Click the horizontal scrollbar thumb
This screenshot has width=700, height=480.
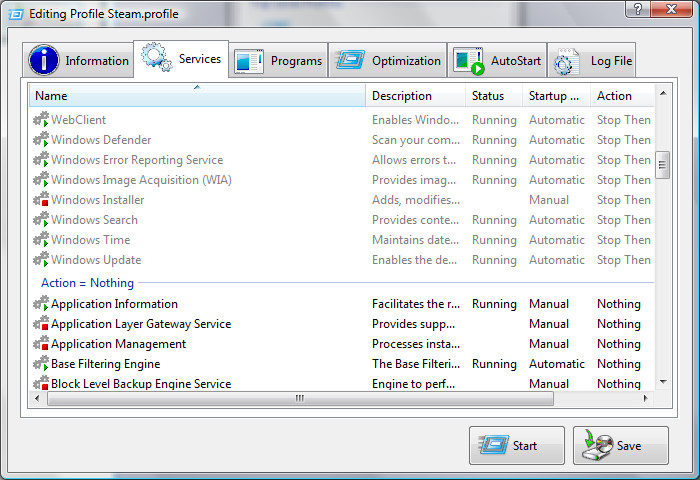point(300,398)
